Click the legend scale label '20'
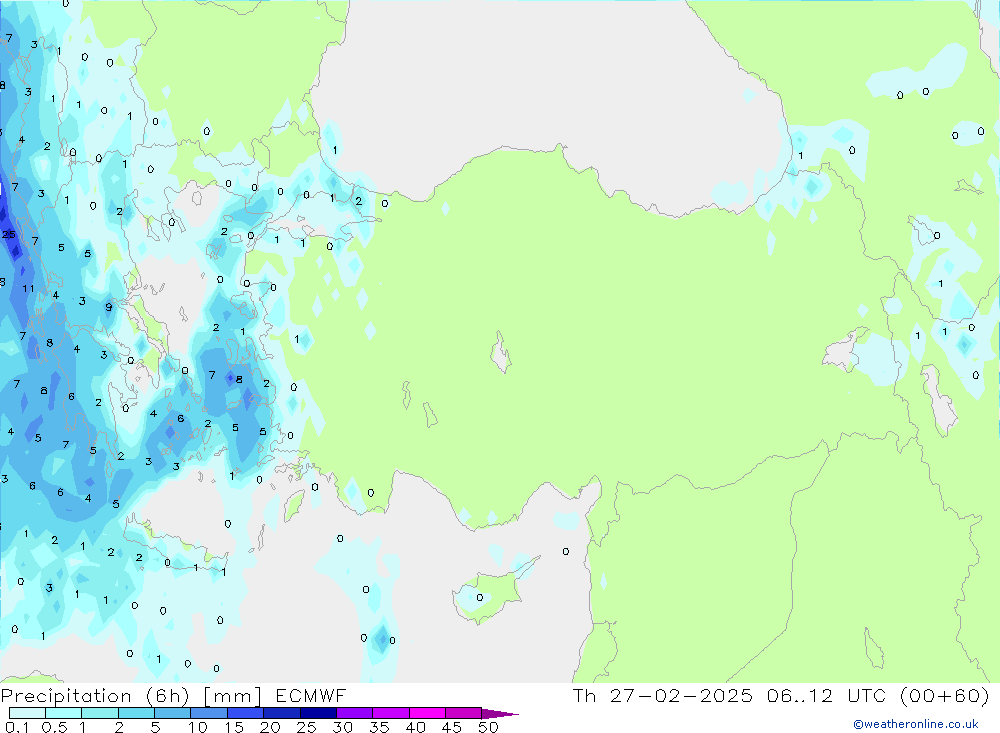Image resolution: width=1000 pixels, height=733 pixels. coord(270,727)
